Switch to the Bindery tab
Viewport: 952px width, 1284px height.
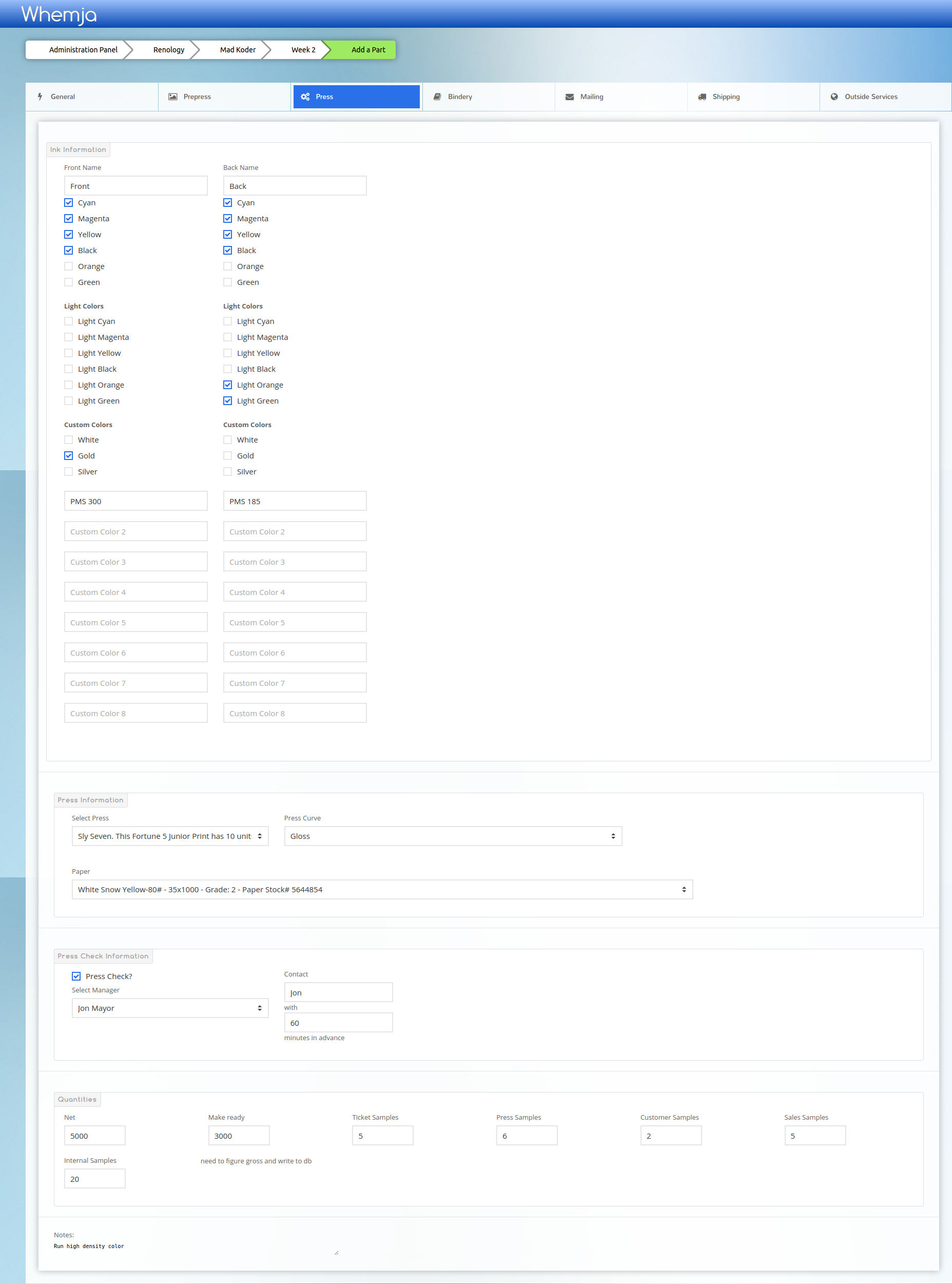(x=459, y=97)
